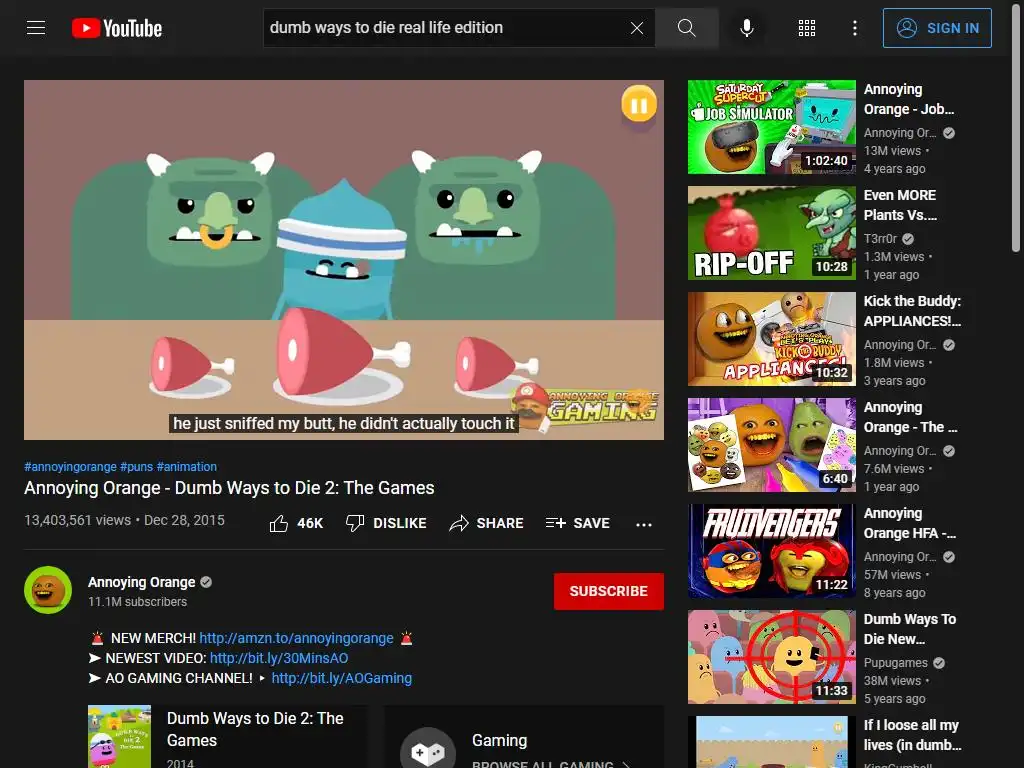Viewport: 1024px width, 768px height.
Task: Open the hamburger guide menu
Action: pos(36,27)
